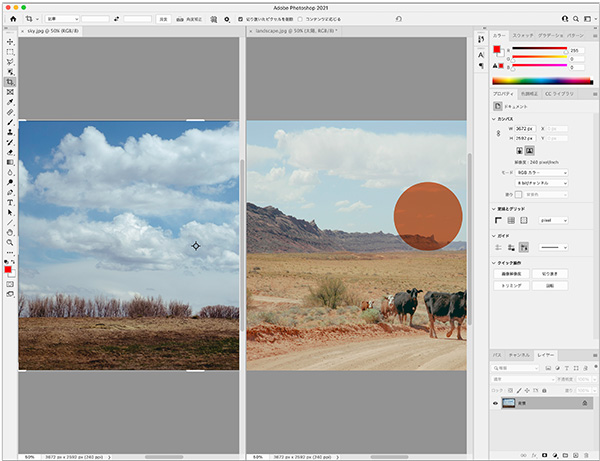Screen dimensions: 600x461
Task: Select the Pen tool
Action: [x=10, y=192]
